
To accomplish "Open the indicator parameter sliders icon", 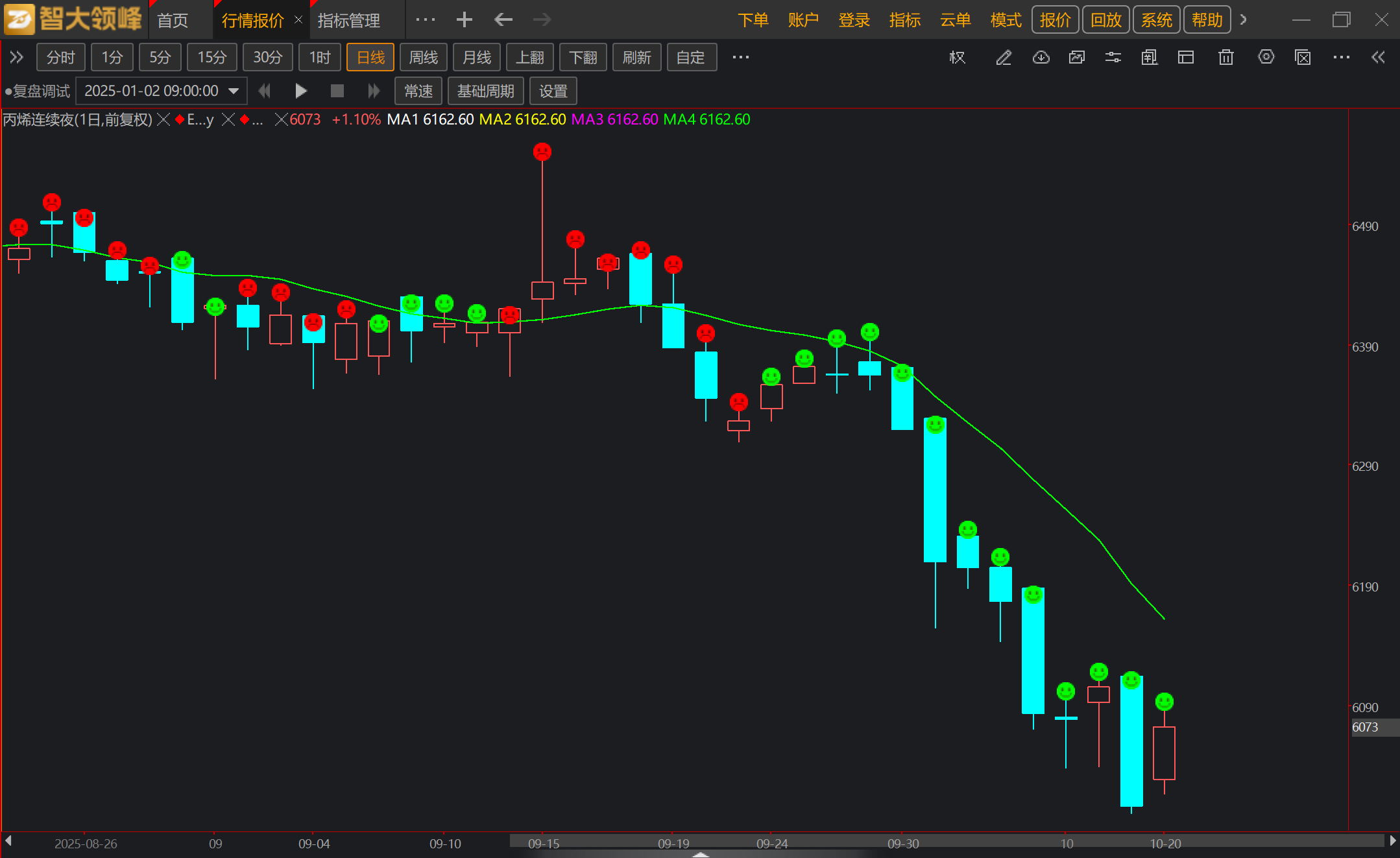I will coord(1113,58).
